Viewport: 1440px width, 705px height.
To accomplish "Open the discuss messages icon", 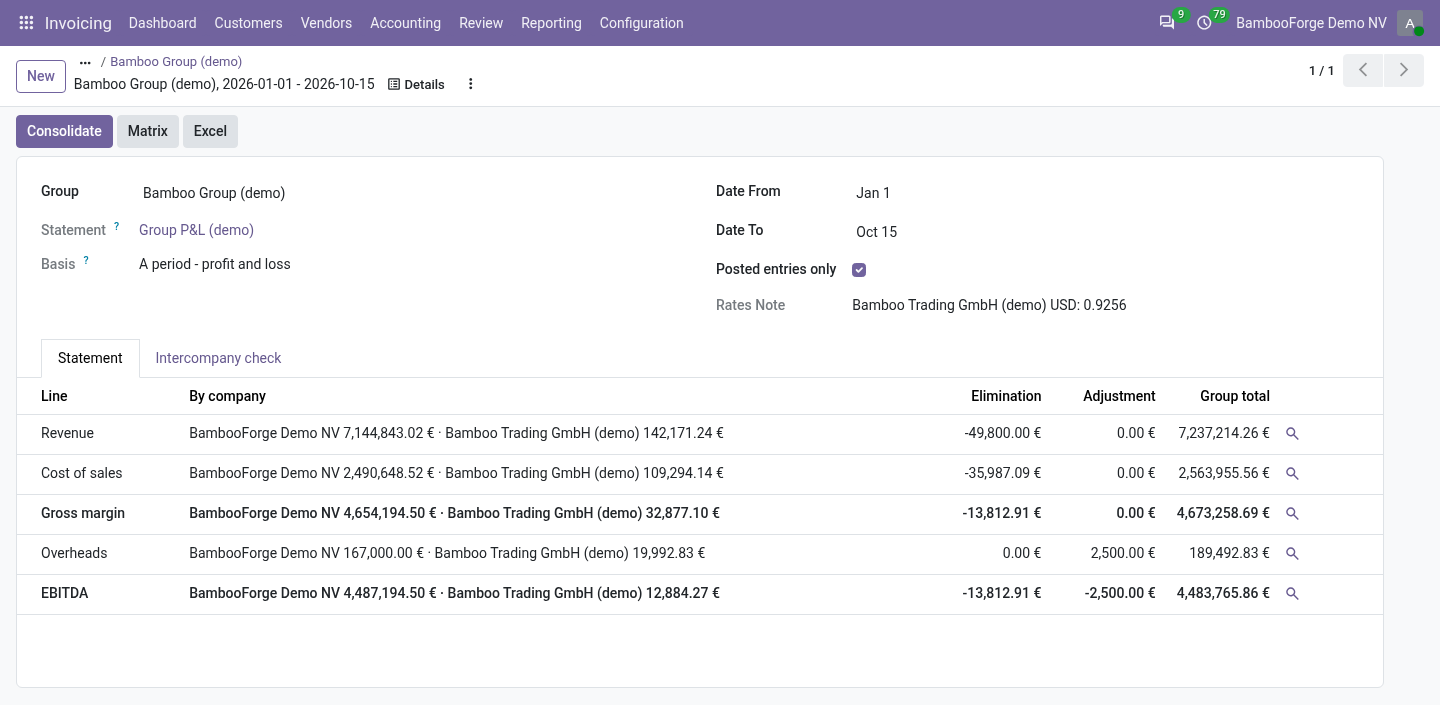I will click(x=1167, y=23).
